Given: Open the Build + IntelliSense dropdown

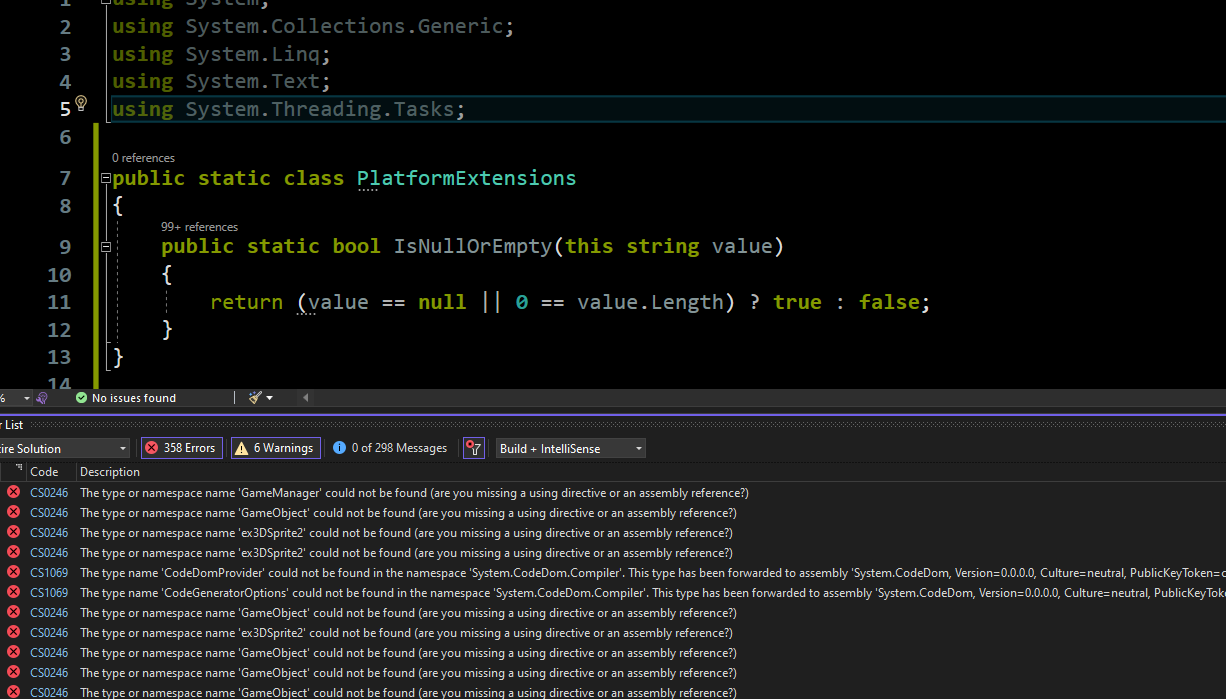Looking at the screenshot, I should (x=571, y=448).
